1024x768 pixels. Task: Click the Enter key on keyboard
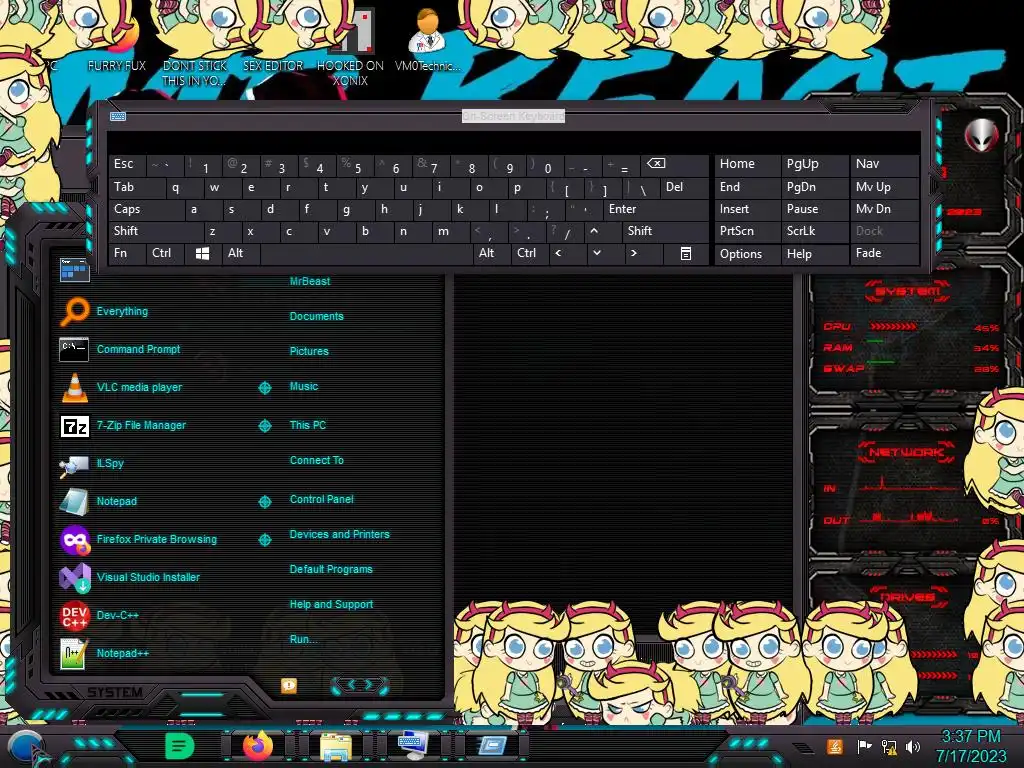[656, 210]
